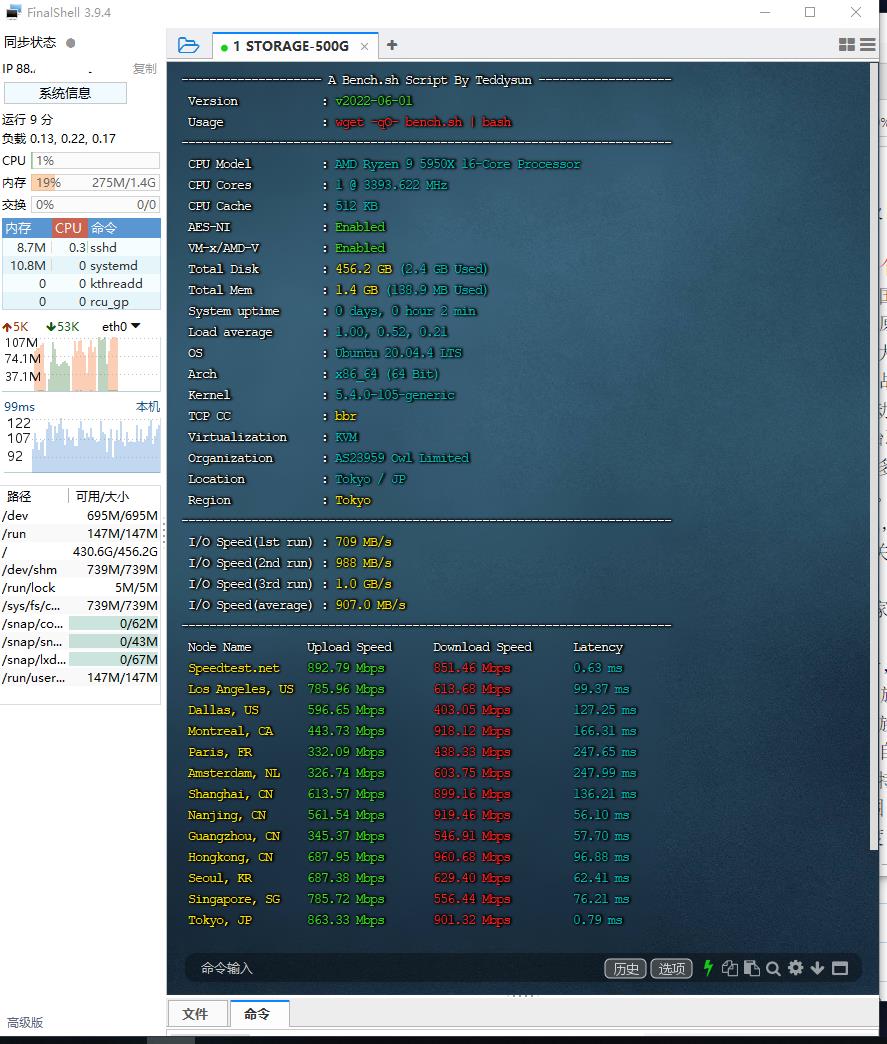Screen dimensions: 887x1044
Task: Select the kthreadd process row
Action: [81, 283]
